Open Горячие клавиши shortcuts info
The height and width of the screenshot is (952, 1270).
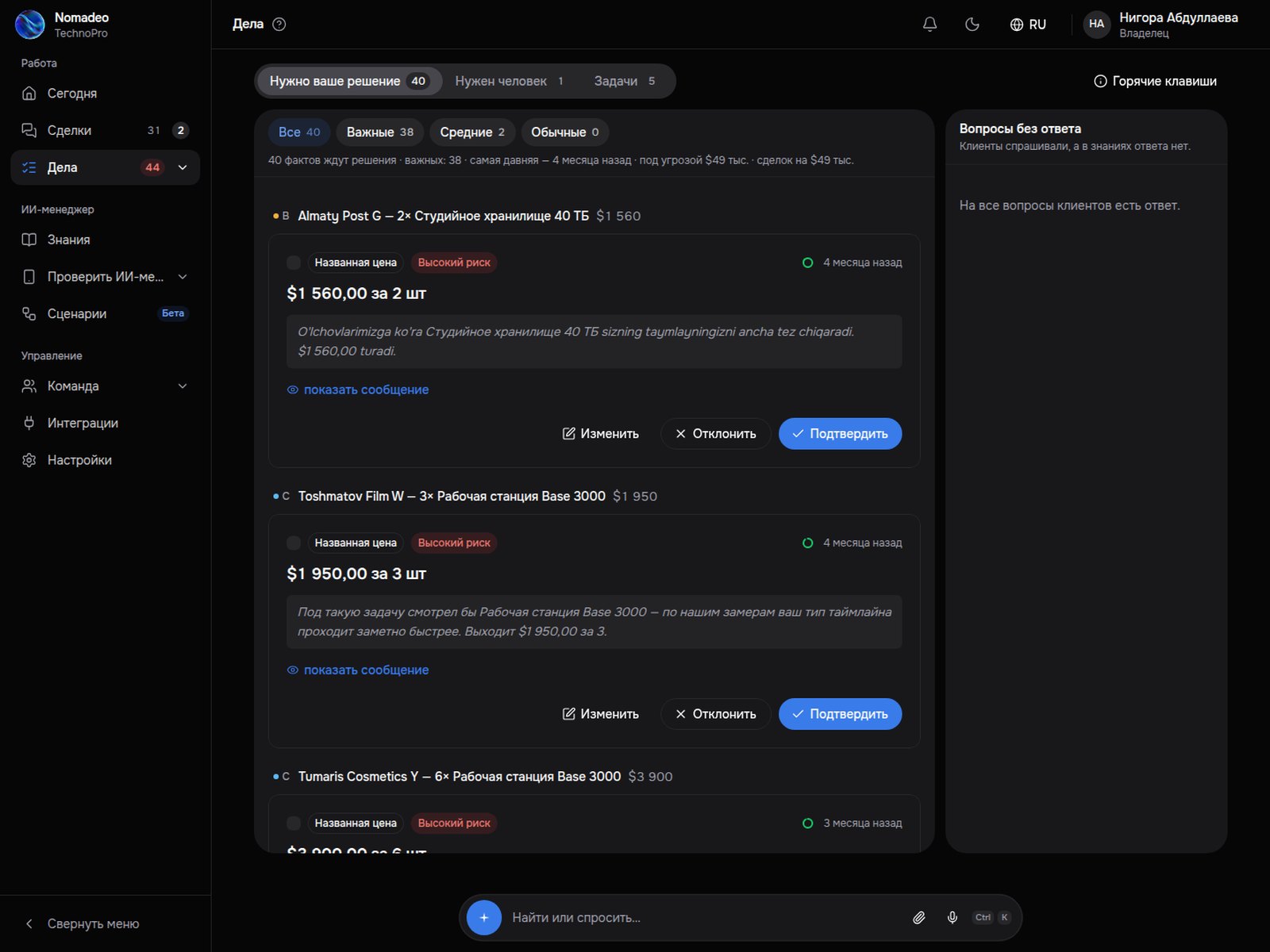(1155, 81)
